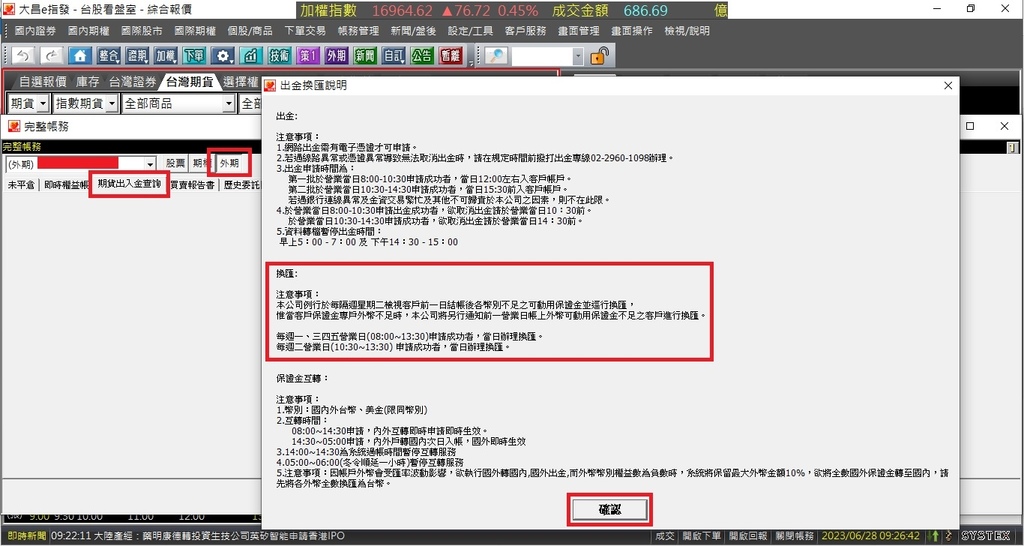Open the 國際股市 menu
The width and height of the screenshot is (1024, 546).
click(x=142, y=31)
